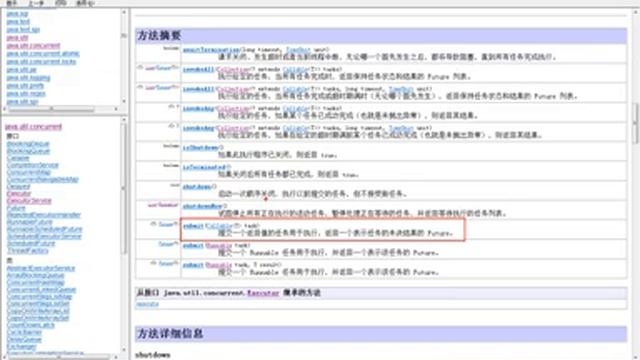The image size is (640, 360).
Task: Click up arrow of package list scrollbar
Action: pyautogui.click(x=124, y=13)
